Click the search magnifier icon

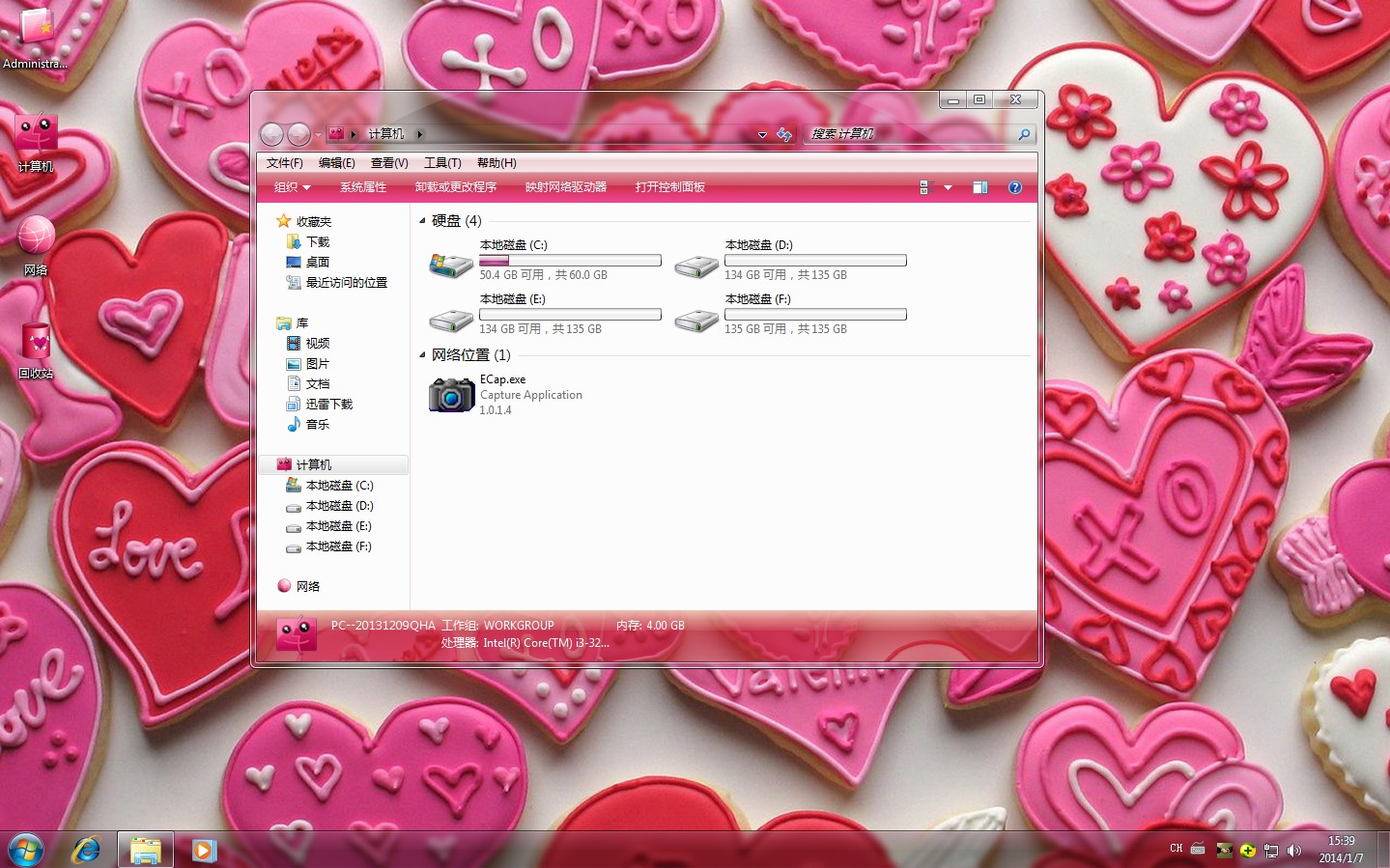(x=1024, y=134)
